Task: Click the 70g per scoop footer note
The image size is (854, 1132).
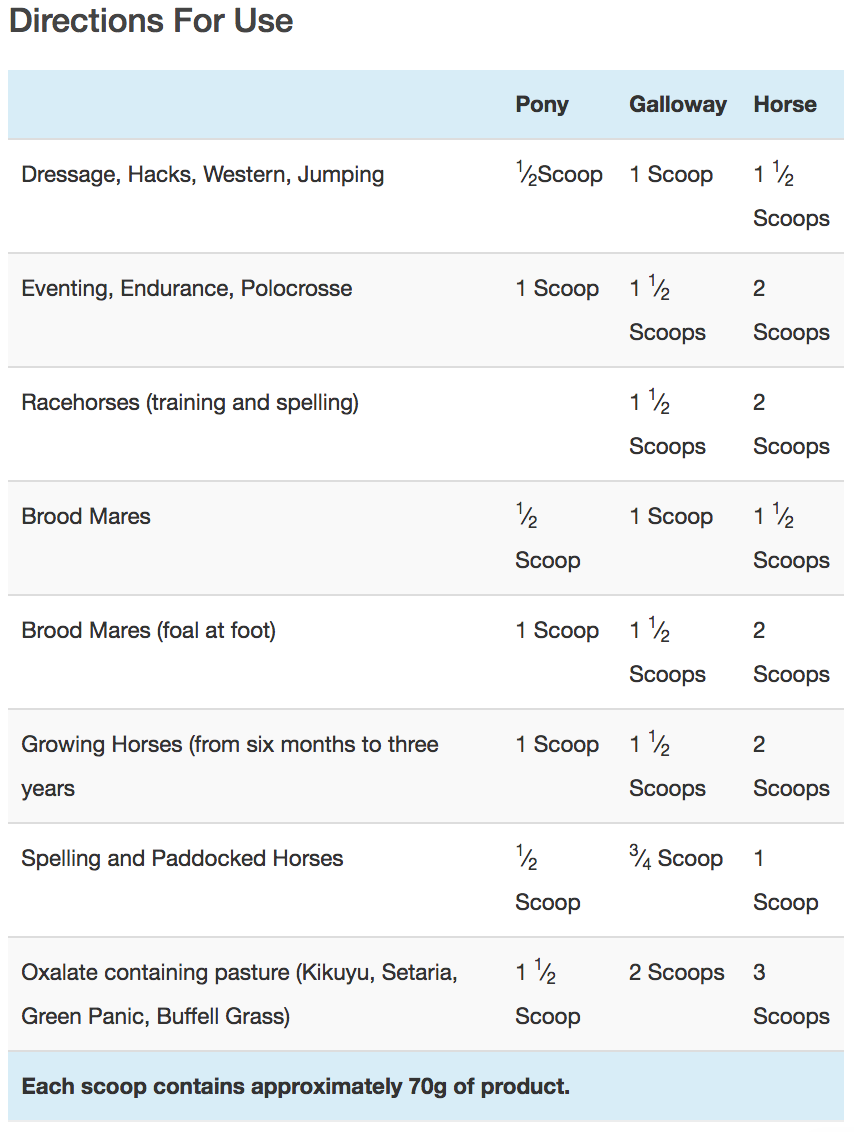Action: pos(295,1086)
